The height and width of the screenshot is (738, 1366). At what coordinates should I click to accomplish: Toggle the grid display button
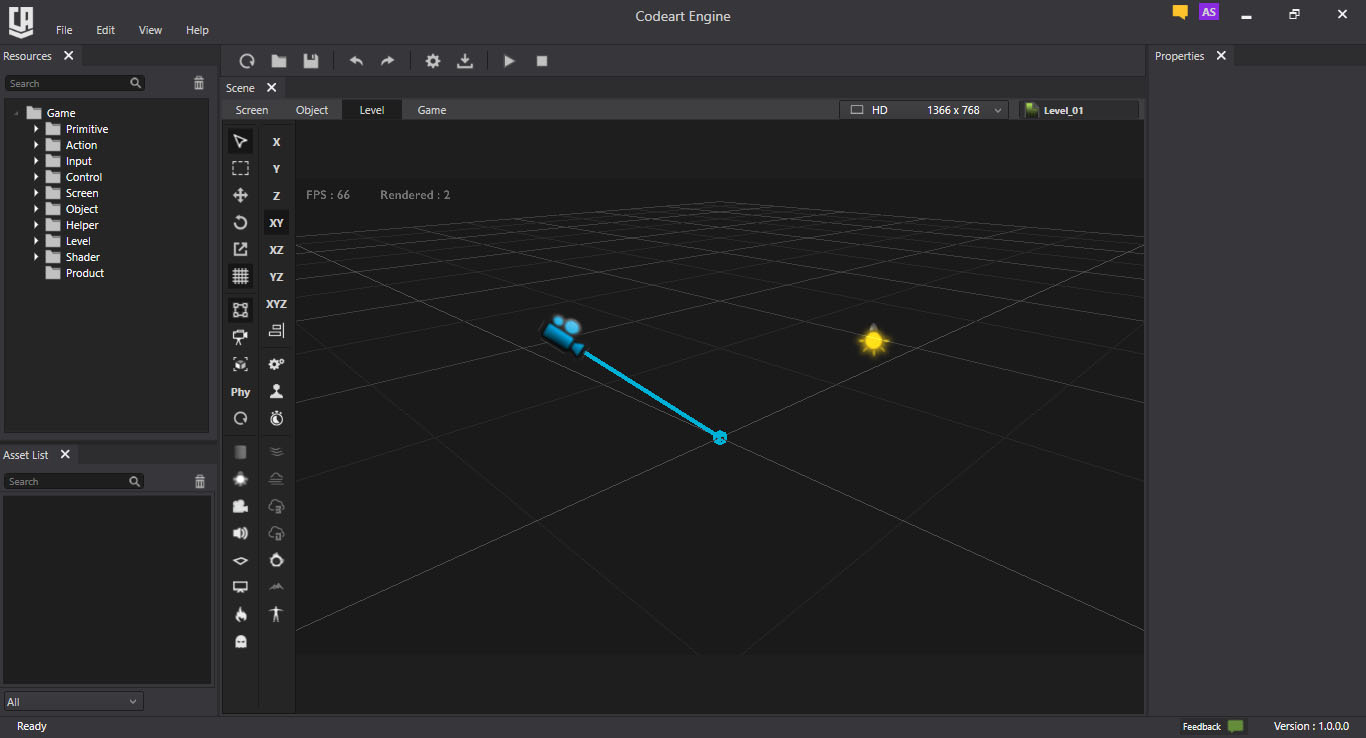(x=240, y=276)
